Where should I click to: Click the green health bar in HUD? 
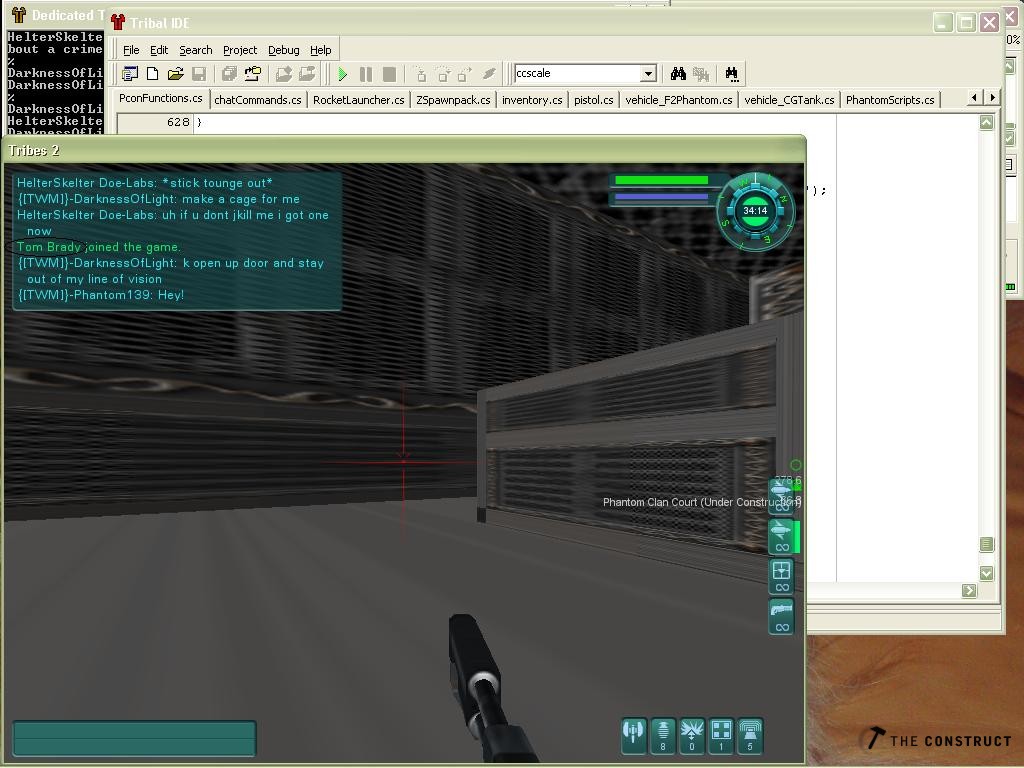[662, 180]
